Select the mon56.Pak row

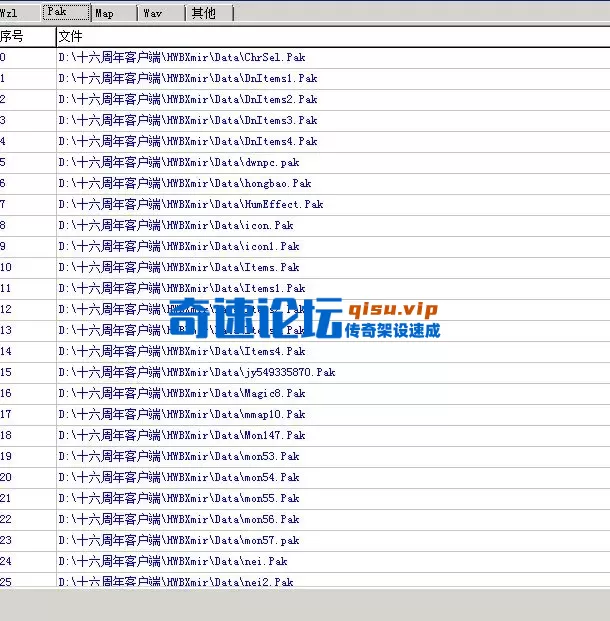pos(305,520)
